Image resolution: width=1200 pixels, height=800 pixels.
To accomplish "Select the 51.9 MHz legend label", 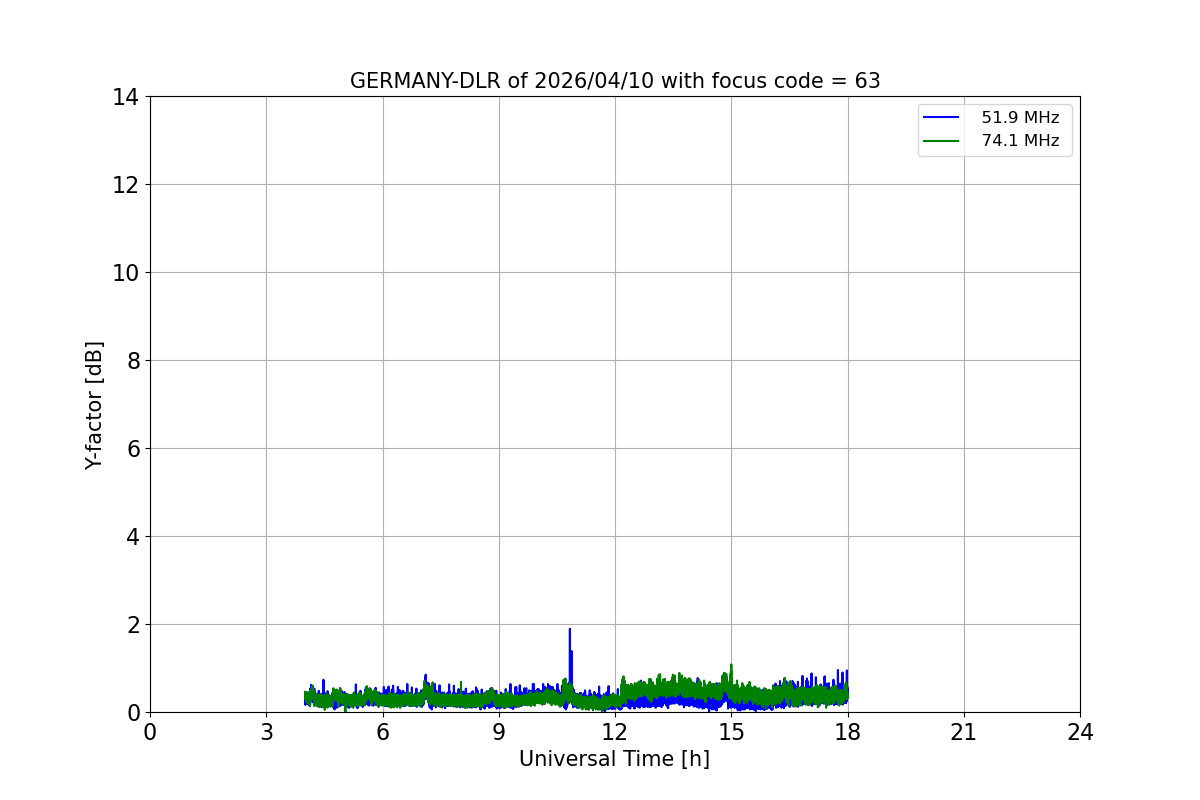I will point(1020,117).
